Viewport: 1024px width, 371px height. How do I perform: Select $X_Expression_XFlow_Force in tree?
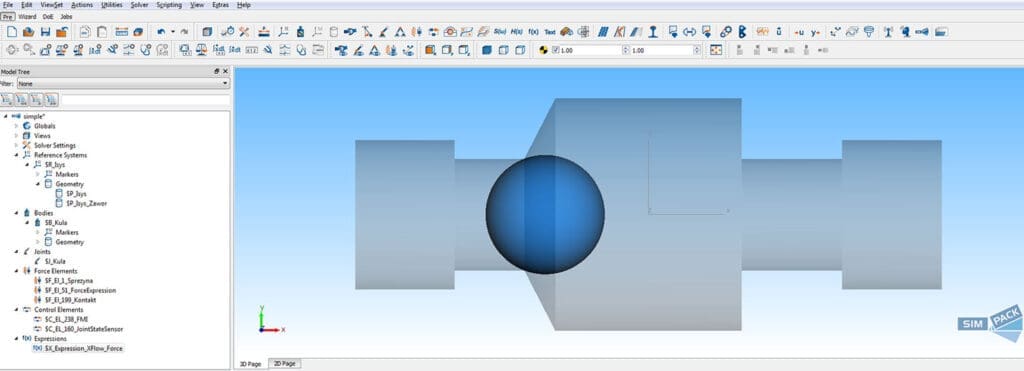coord(84,348)
